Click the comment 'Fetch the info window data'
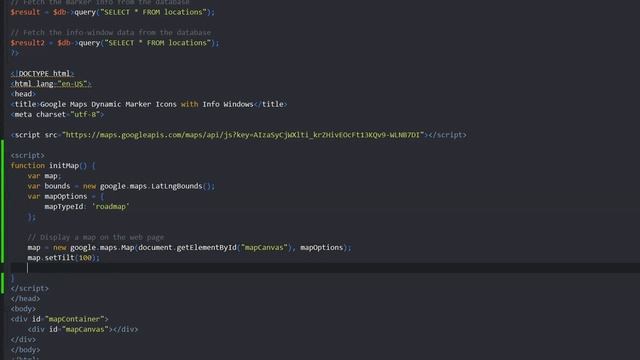 pos(111,33)
